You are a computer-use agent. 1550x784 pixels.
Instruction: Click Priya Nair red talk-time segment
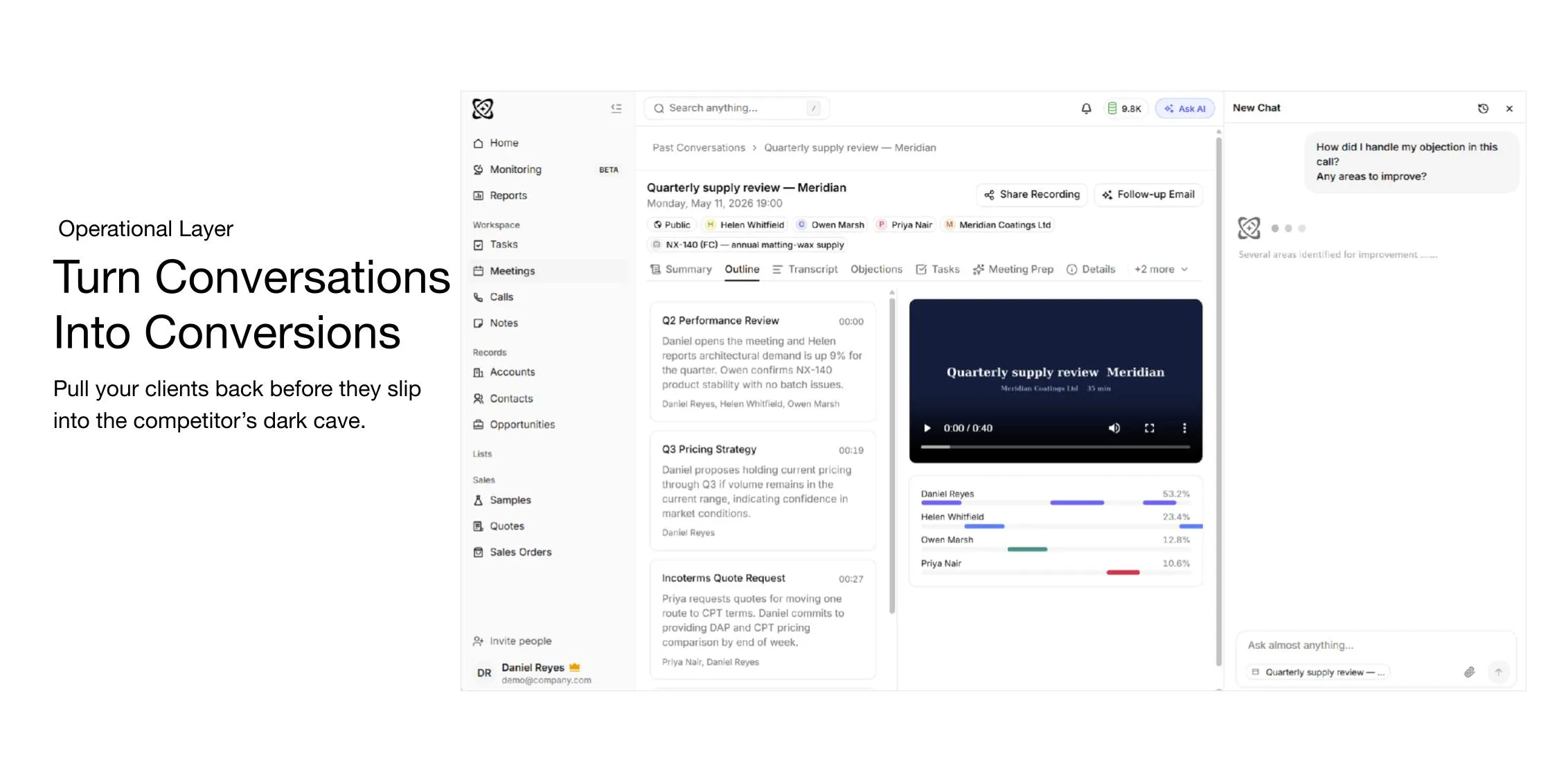1123,573
